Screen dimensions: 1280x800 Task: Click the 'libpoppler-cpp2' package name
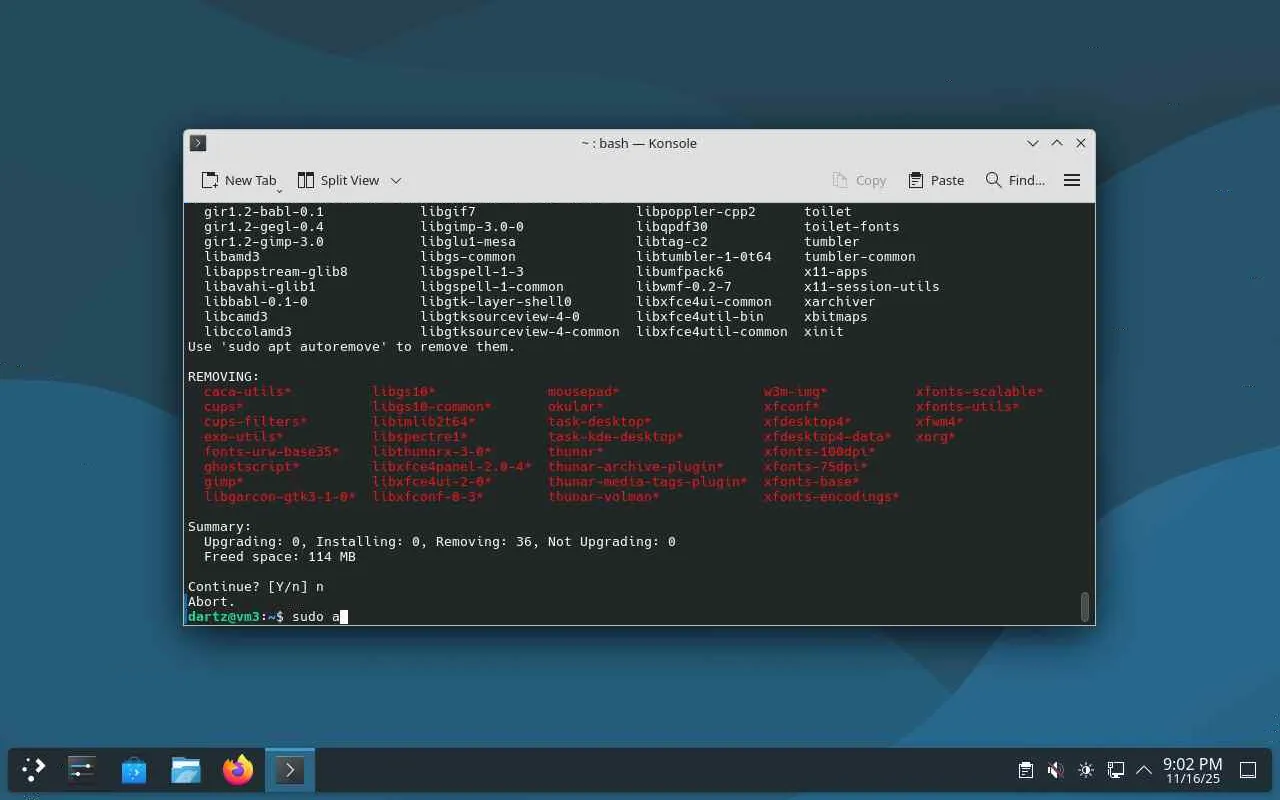coord(696,212)
